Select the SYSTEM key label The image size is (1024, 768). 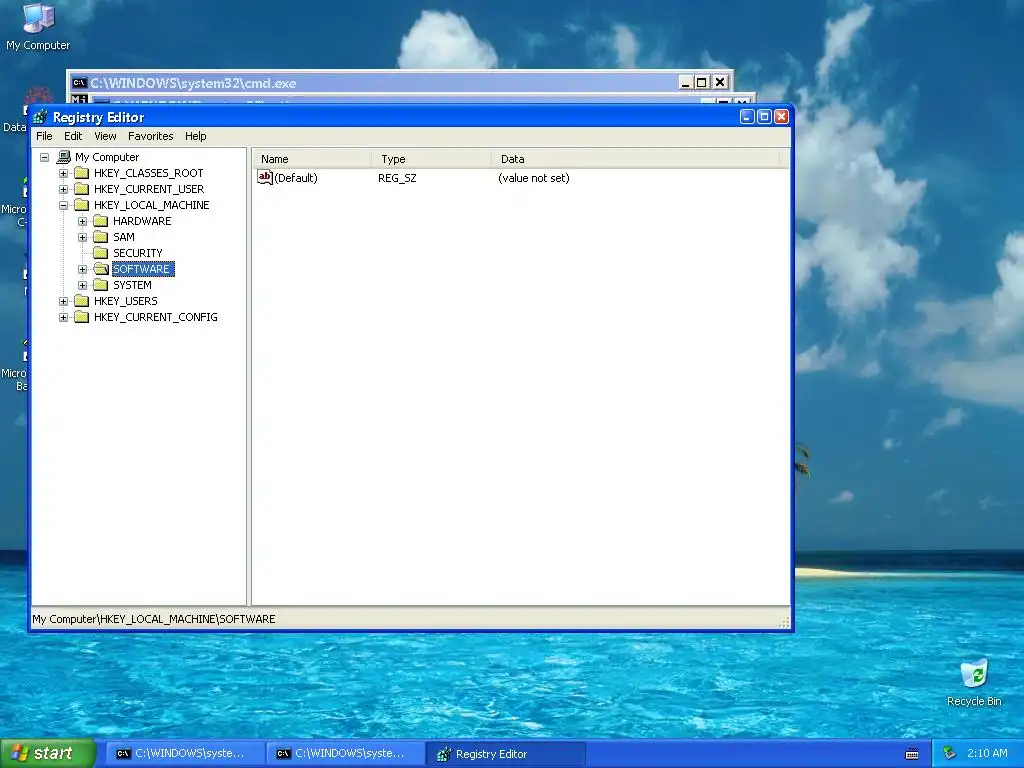click(x=132, y=285)
